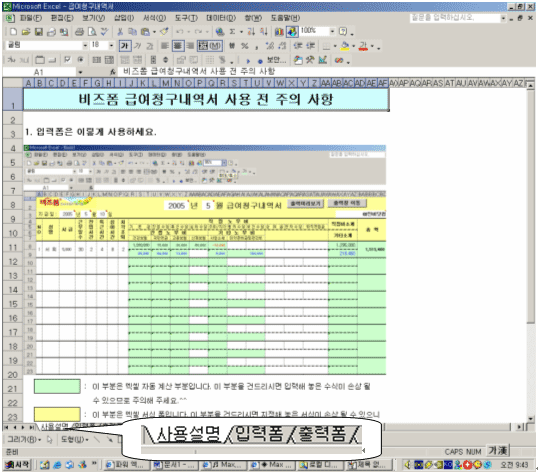The image size is (538, 472).
Task: Switch to the 파워 엑... taskbar window
Action: click(126, 465)
